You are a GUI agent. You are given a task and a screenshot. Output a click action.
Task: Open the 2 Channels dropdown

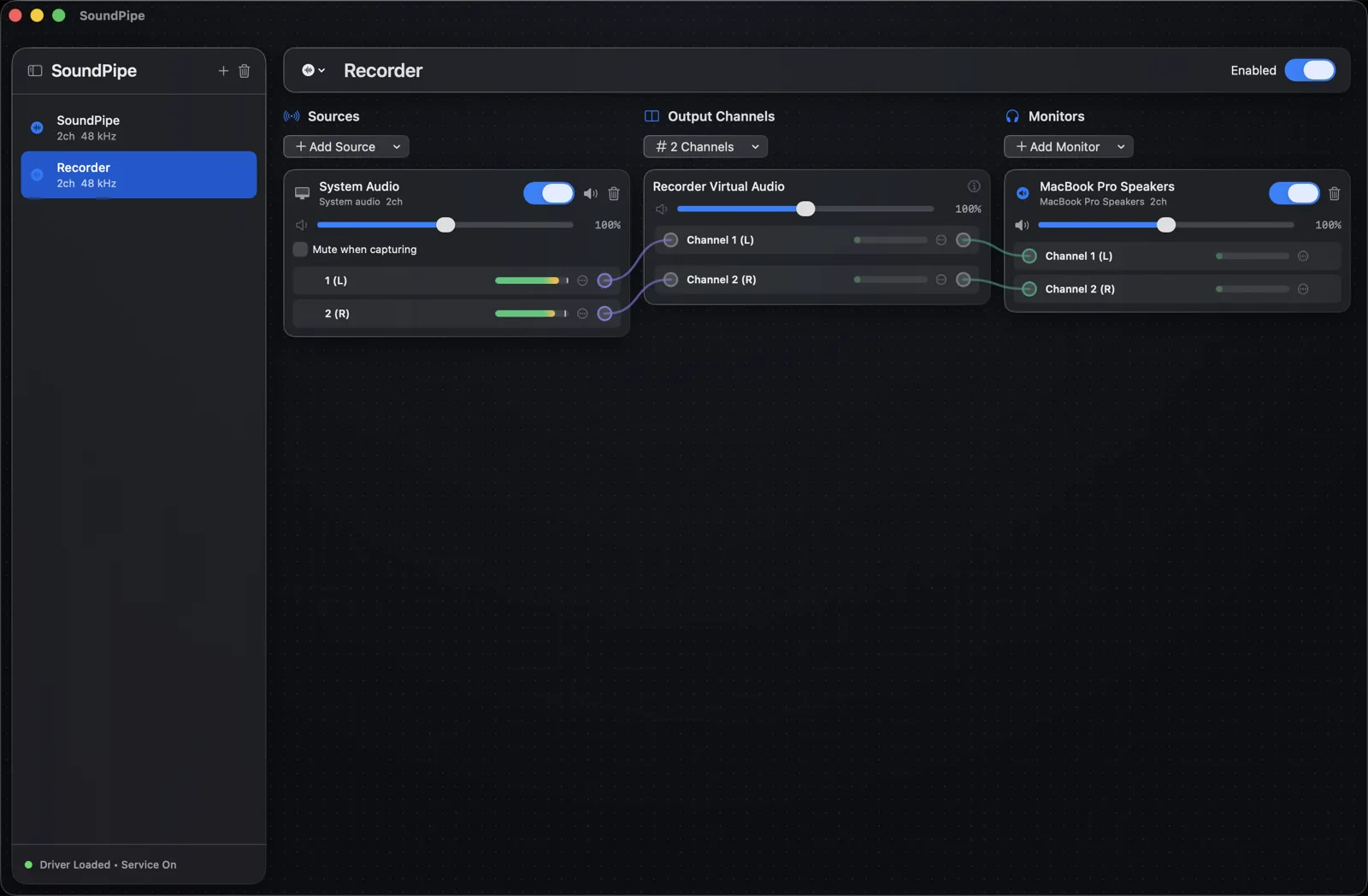tap(705, 147)
